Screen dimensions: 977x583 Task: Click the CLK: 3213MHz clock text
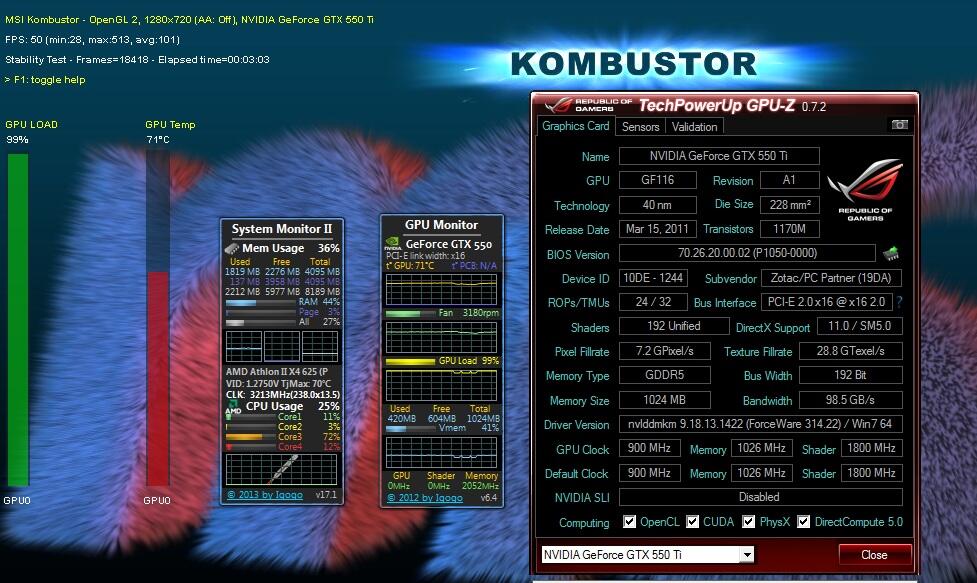283,394
